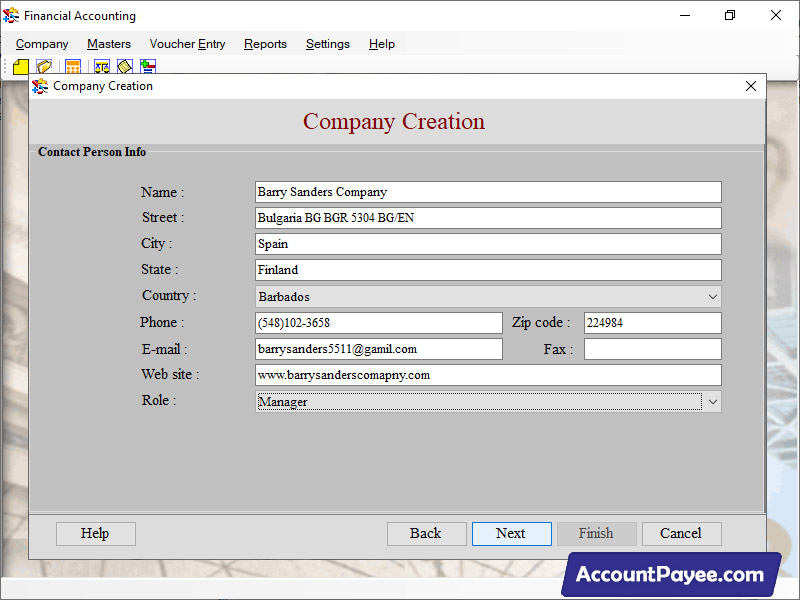800x600 pixels.
Task: Click the Zip code field with 224984
Action: [x=653, y=323]
